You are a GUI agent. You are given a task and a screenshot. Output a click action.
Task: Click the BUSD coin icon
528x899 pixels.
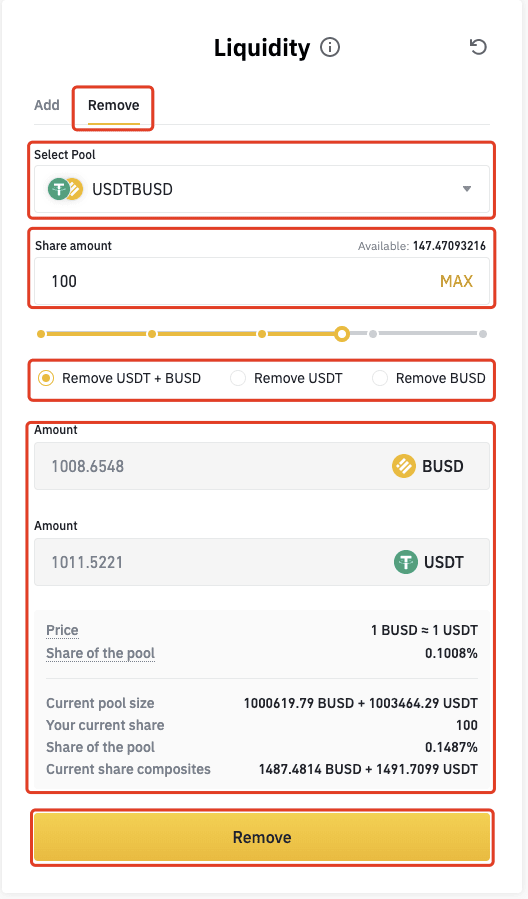click(404, 466)
